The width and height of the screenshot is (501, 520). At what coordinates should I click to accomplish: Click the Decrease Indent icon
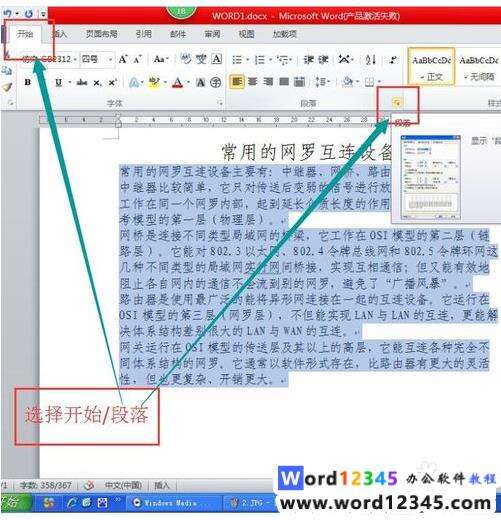click(309, 60)
